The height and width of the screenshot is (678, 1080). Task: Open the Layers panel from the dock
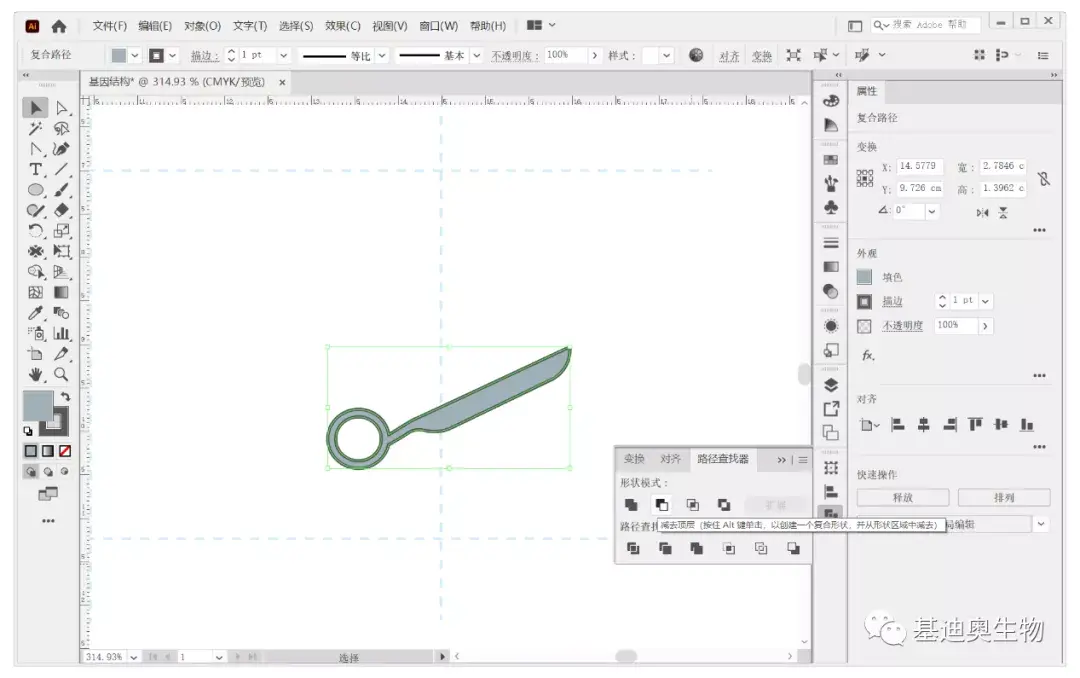point(831,384)
